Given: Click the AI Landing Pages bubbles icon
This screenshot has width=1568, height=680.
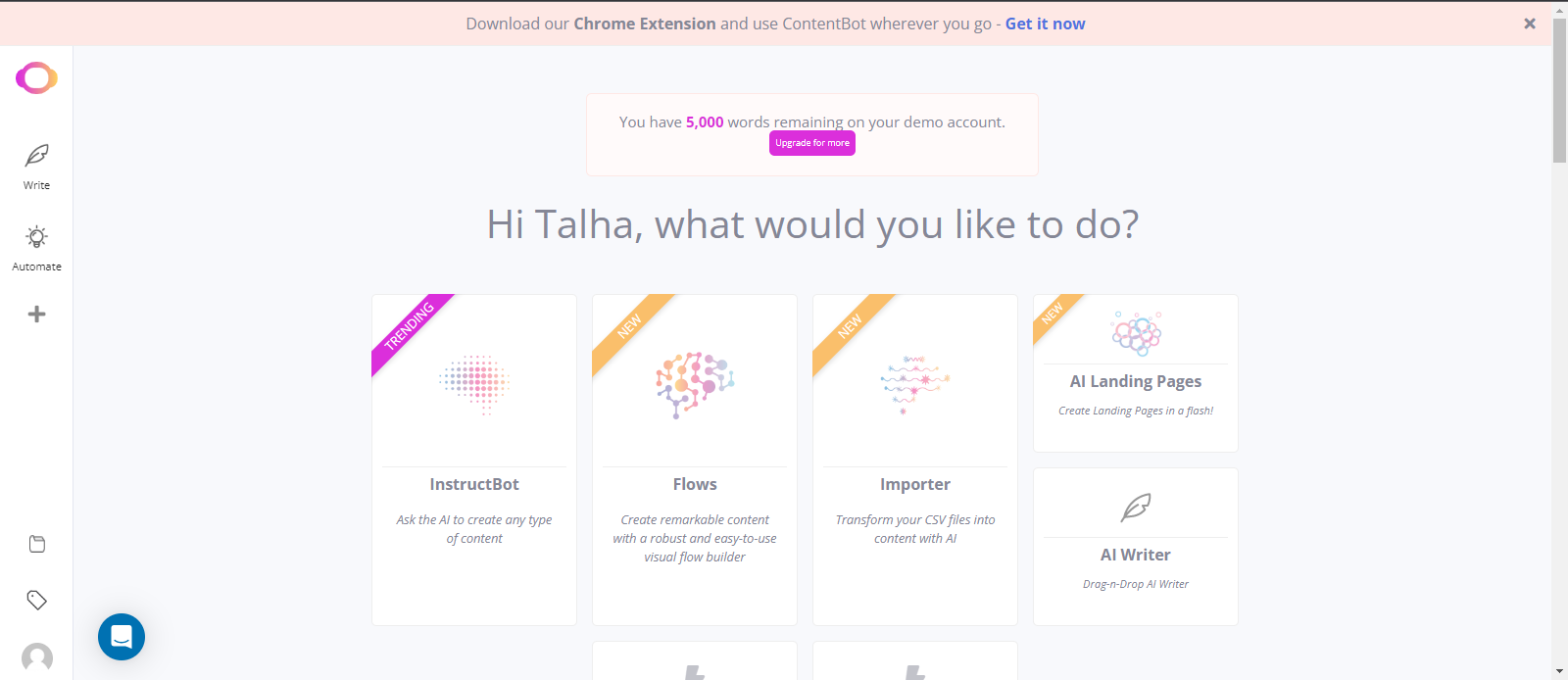Looking at the screenshot, I should (1136, 333).
